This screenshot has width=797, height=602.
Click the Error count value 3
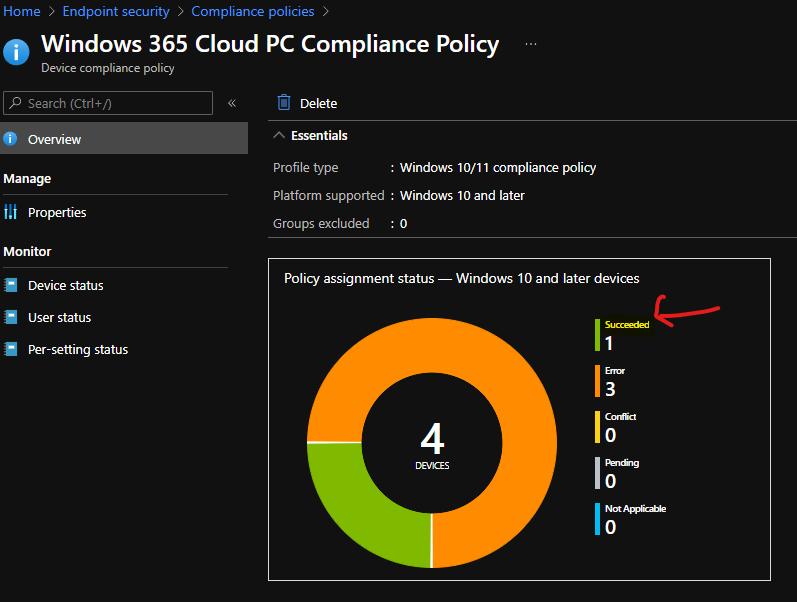[x=610, y=389]
